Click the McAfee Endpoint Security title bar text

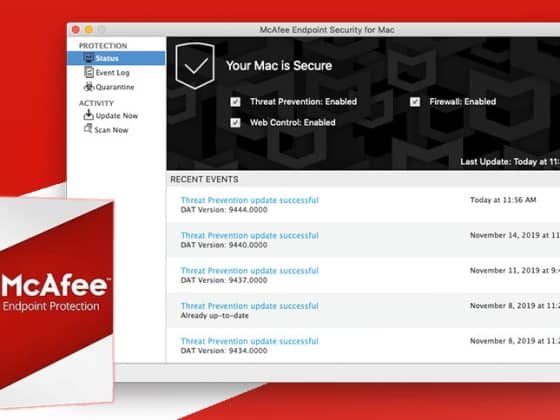click(327, 30)
